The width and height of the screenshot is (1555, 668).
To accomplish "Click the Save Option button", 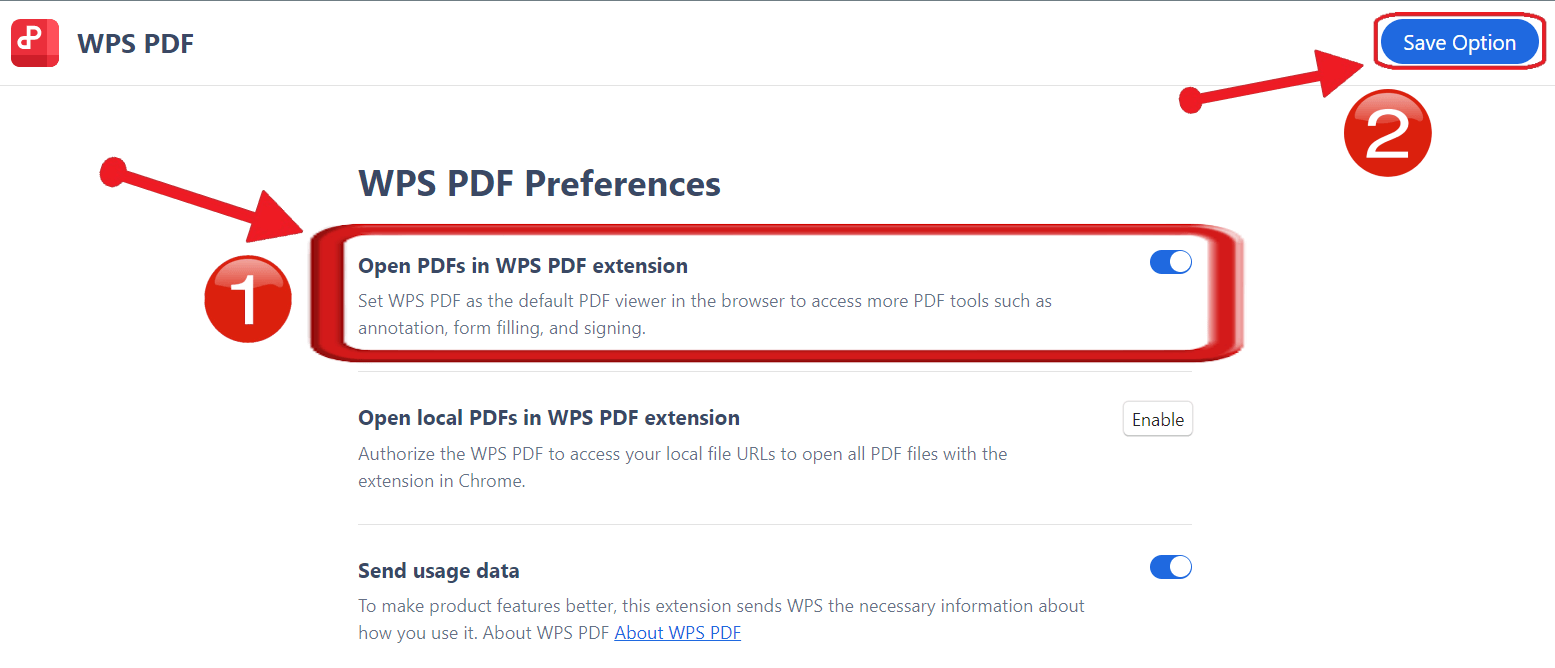I will [1459, 42].
